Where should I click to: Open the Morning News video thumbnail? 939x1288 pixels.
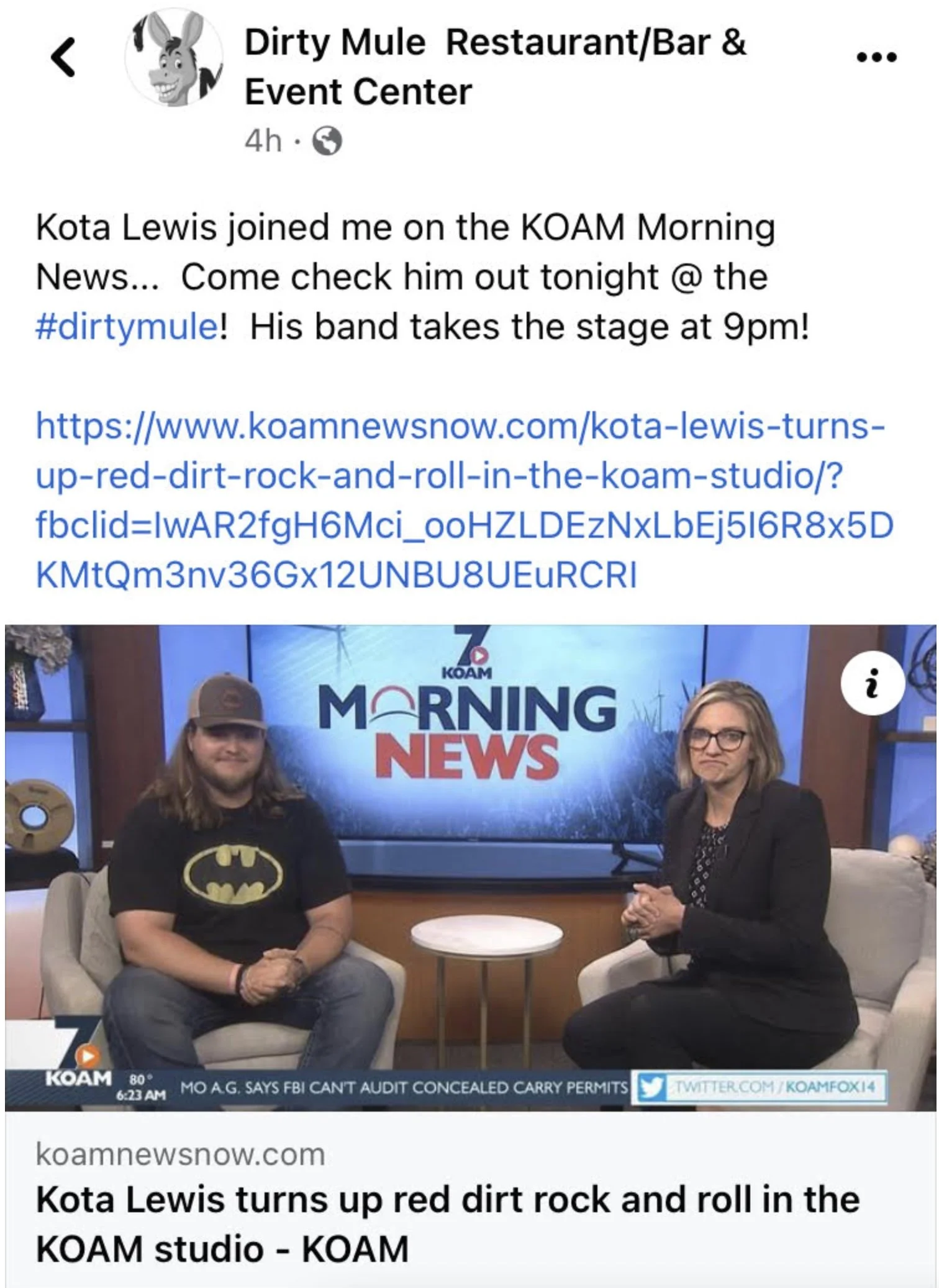coord(470,868)
